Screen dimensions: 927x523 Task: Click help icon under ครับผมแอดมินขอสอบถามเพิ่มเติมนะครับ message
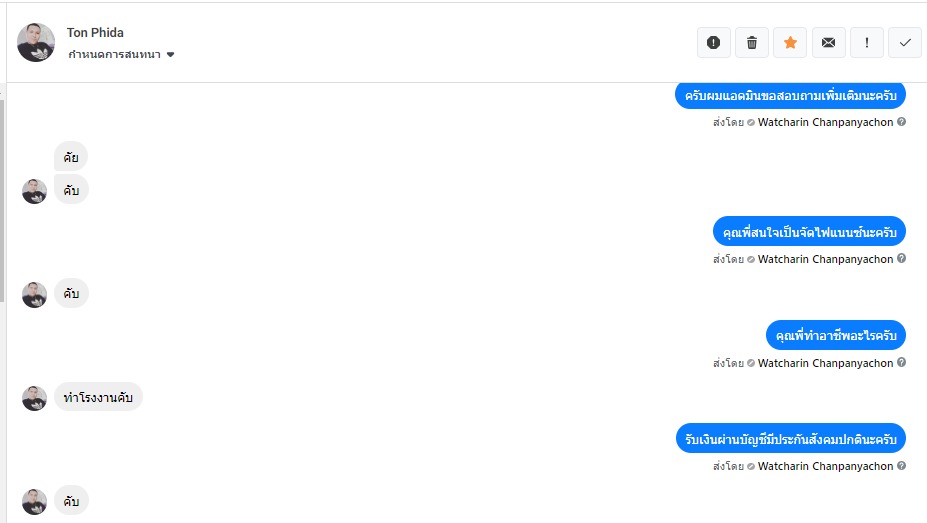(x=901, y=122)
